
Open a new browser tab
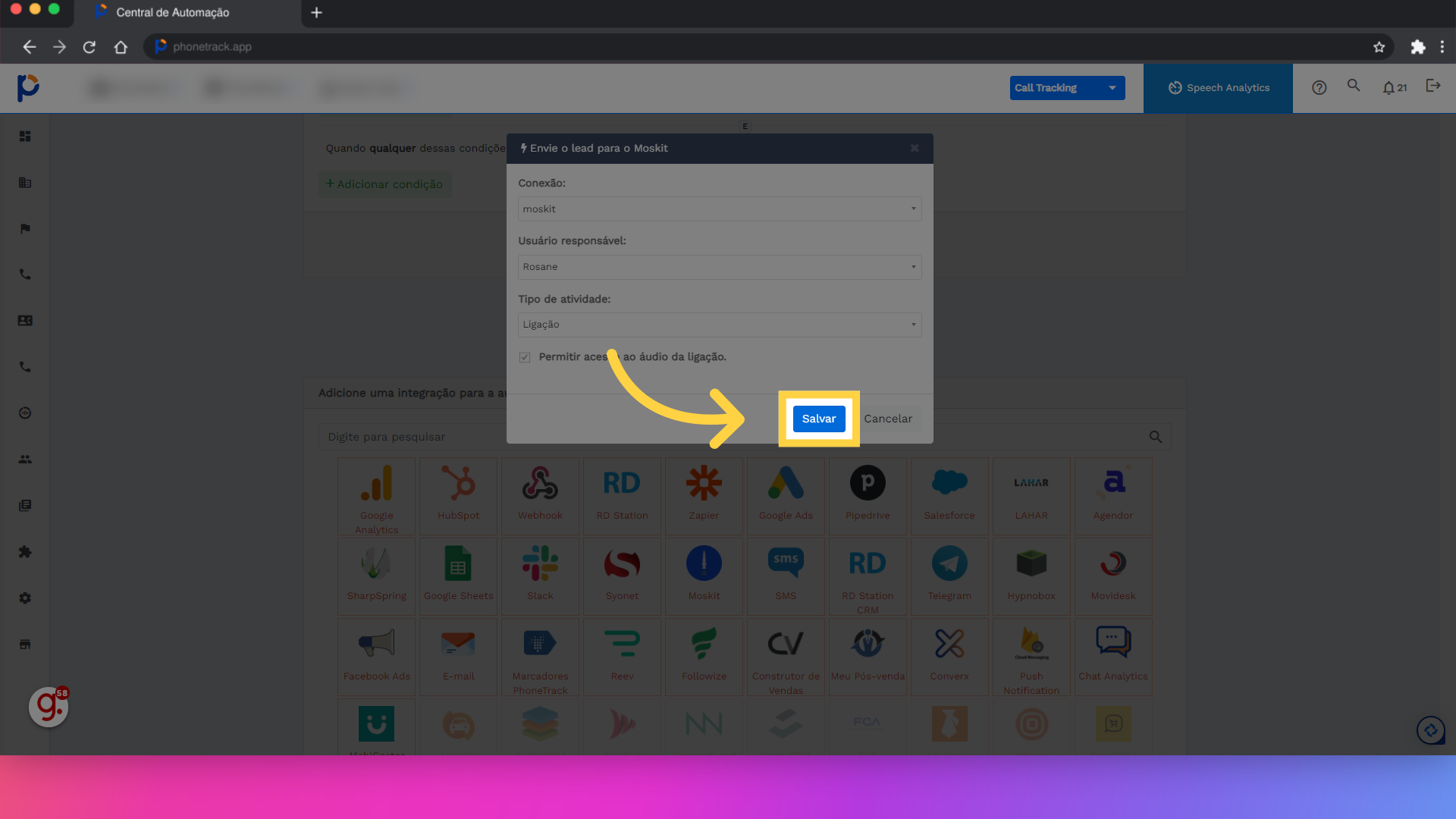317,12
